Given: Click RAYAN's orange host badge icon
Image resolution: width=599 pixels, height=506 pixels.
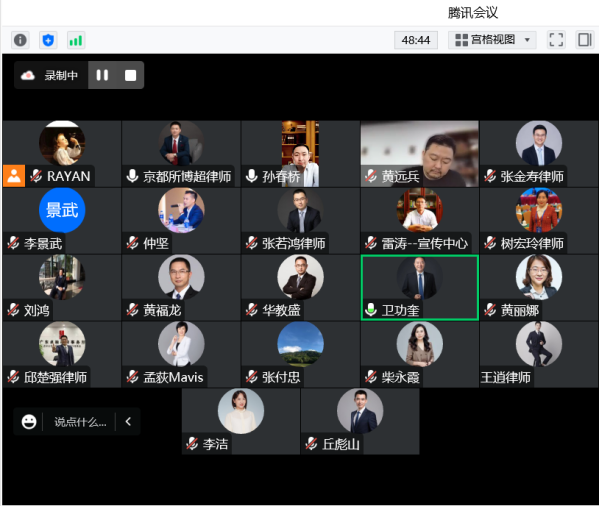Looking at the screenshot, I should 14,176.
